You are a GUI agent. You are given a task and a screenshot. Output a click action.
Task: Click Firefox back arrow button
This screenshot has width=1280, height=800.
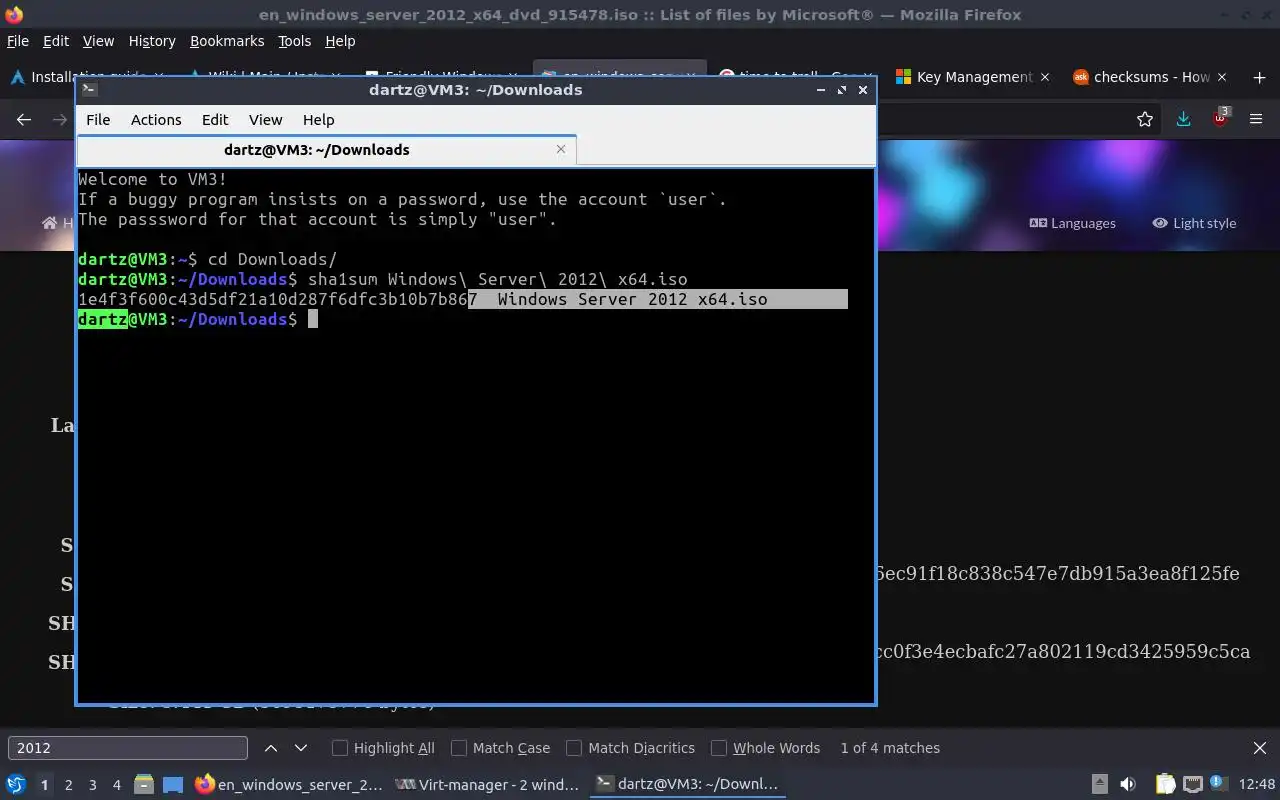coord(24,119)
